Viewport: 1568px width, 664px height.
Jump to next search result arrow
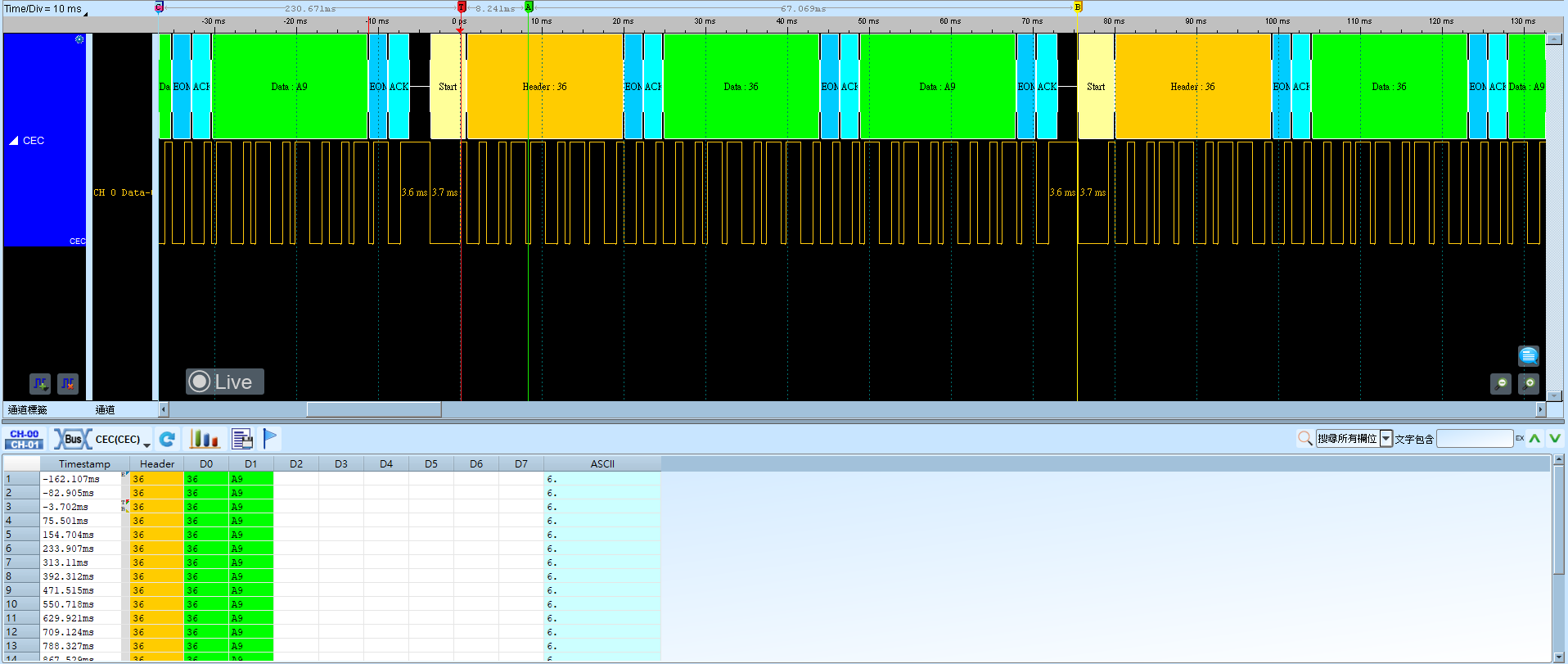tap(1555, 439)
